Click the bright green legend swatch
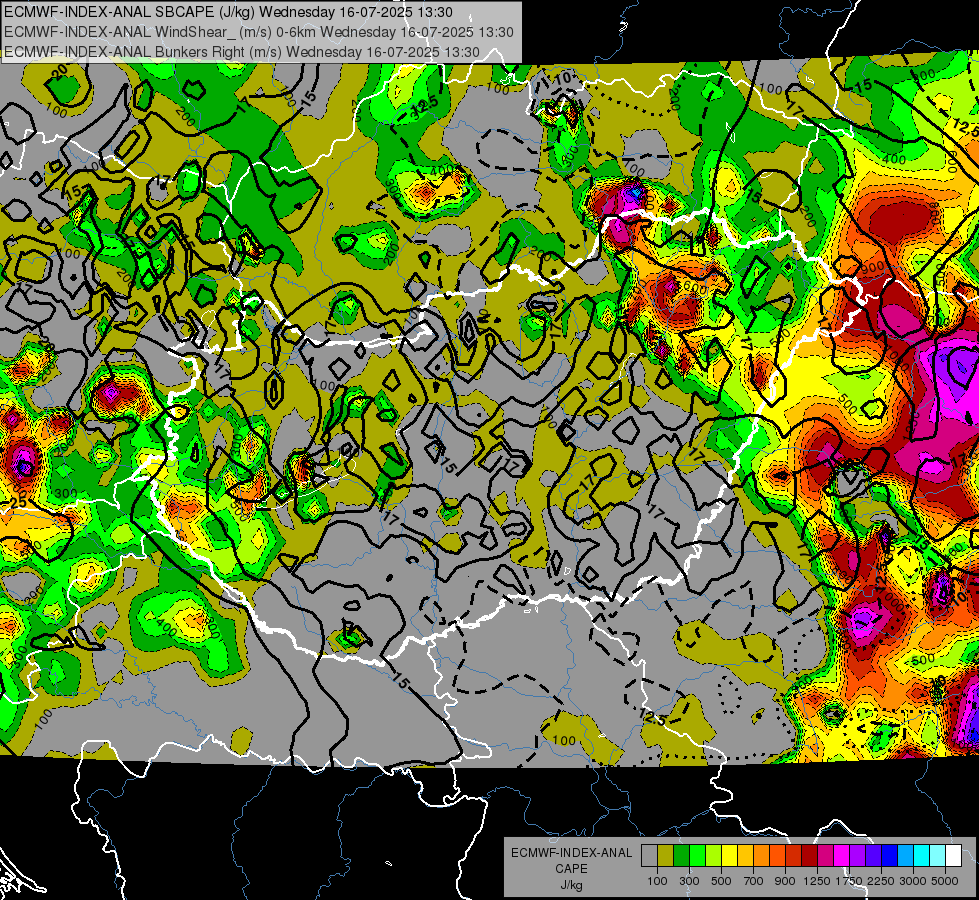Screen dimensions: 979x900 [x=697, y=856]
